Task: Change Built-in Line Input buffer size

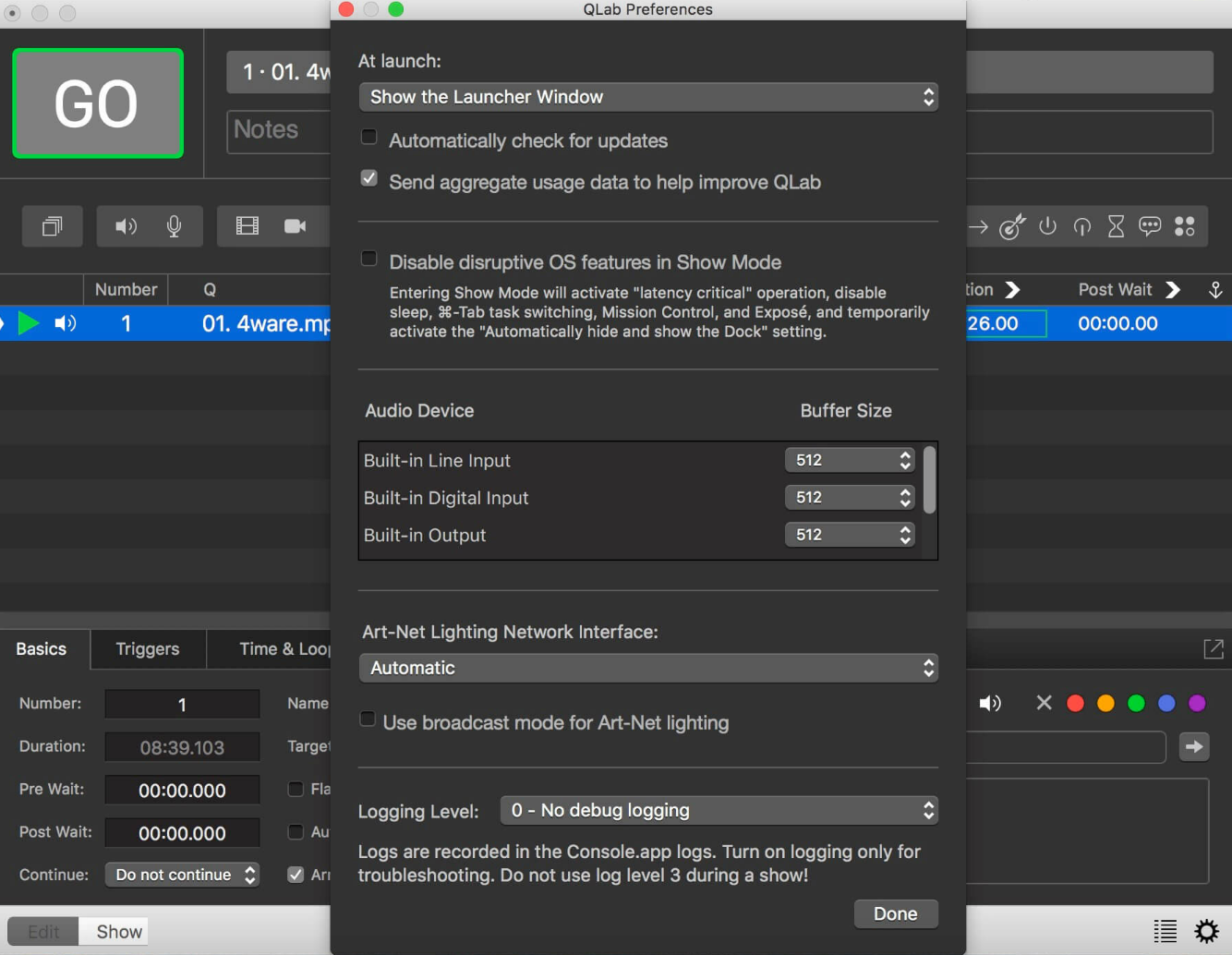Action: click(x=850, y=460)
